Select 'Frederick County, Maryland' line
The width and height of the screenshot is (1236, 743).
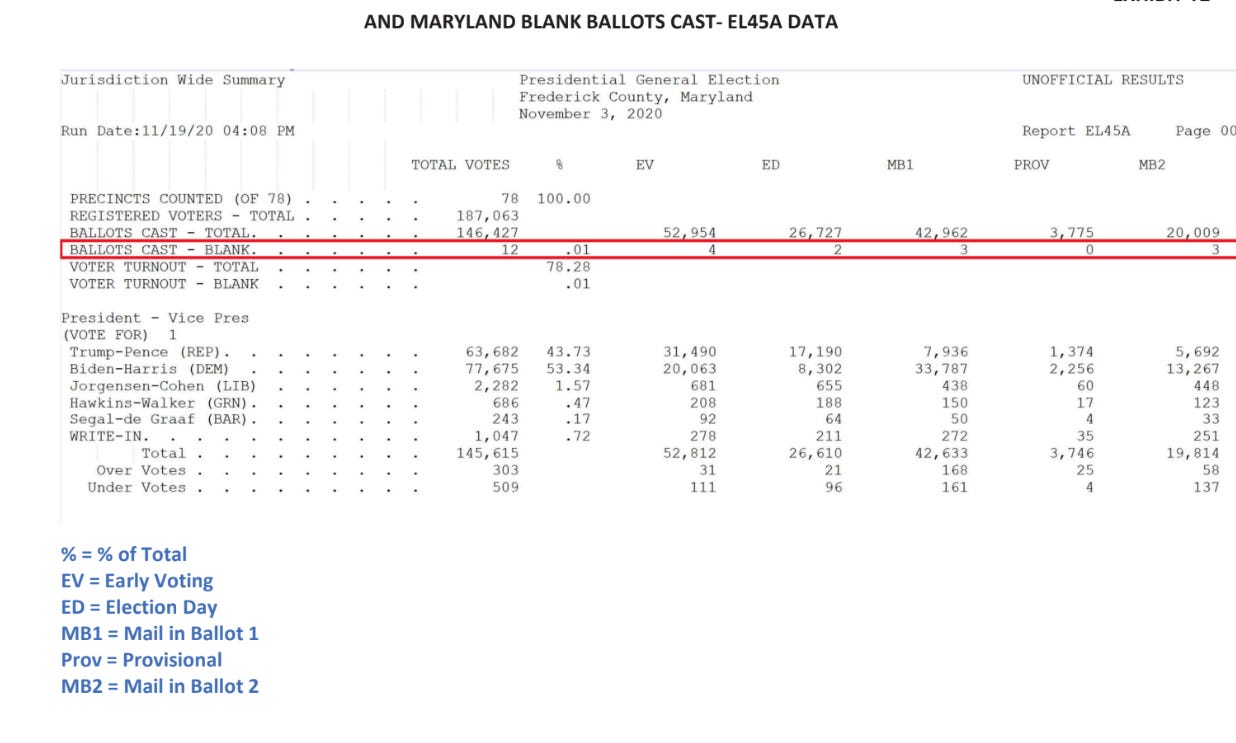pyautogui.click(x=636, y=97)
